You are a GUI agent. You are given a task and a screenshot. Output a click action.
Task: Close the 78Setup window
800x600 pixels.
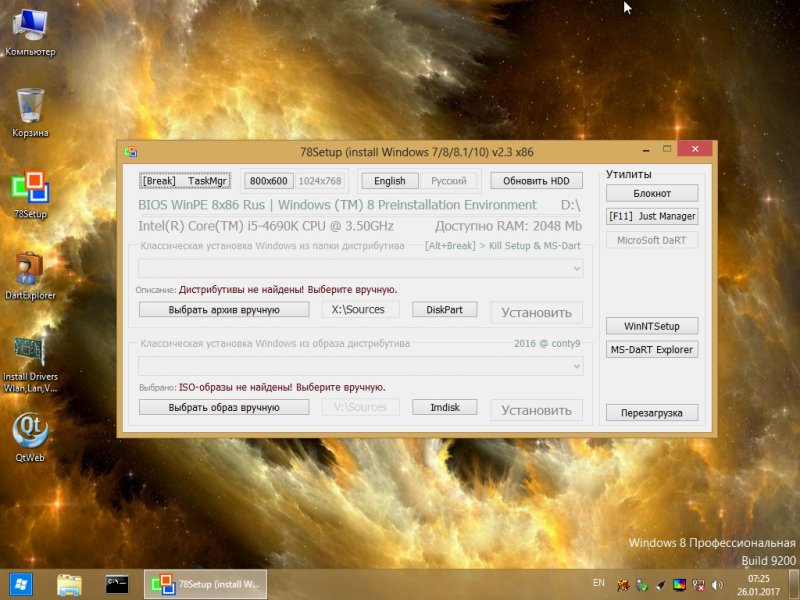click(x=695, y=149)
